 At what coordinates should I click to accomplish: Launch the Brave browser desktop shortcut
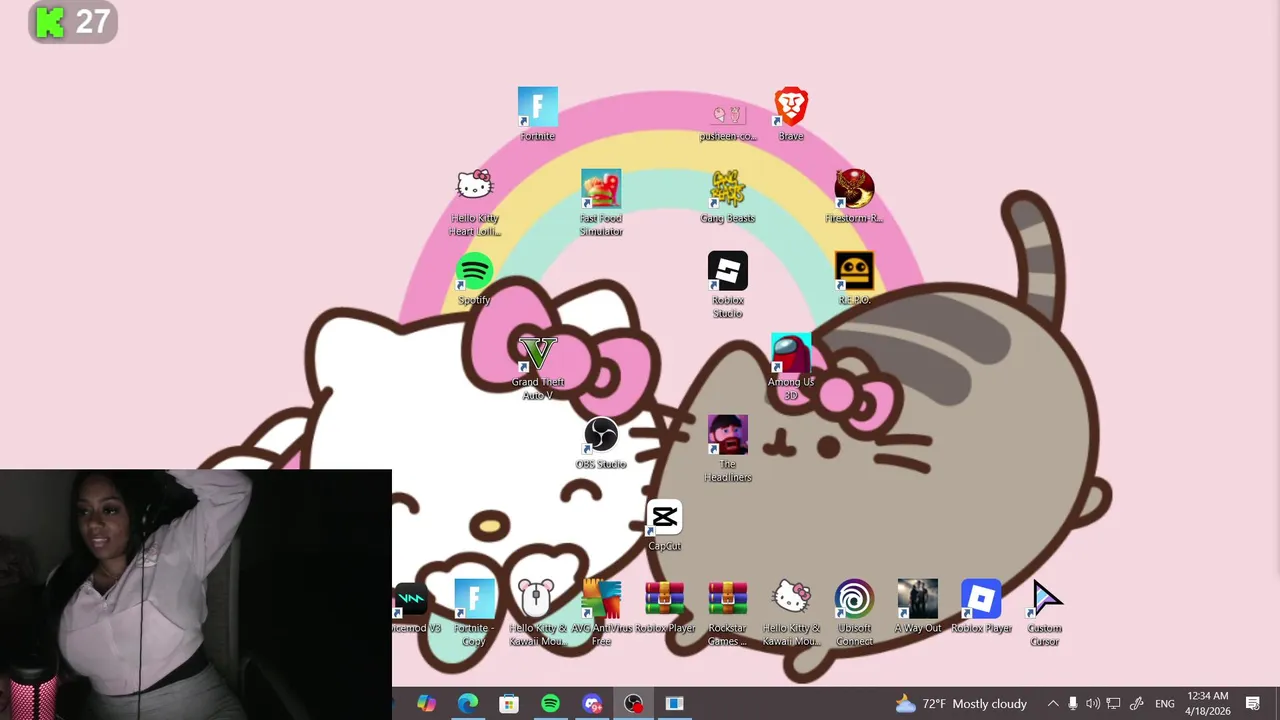click(x=790, y=114)
